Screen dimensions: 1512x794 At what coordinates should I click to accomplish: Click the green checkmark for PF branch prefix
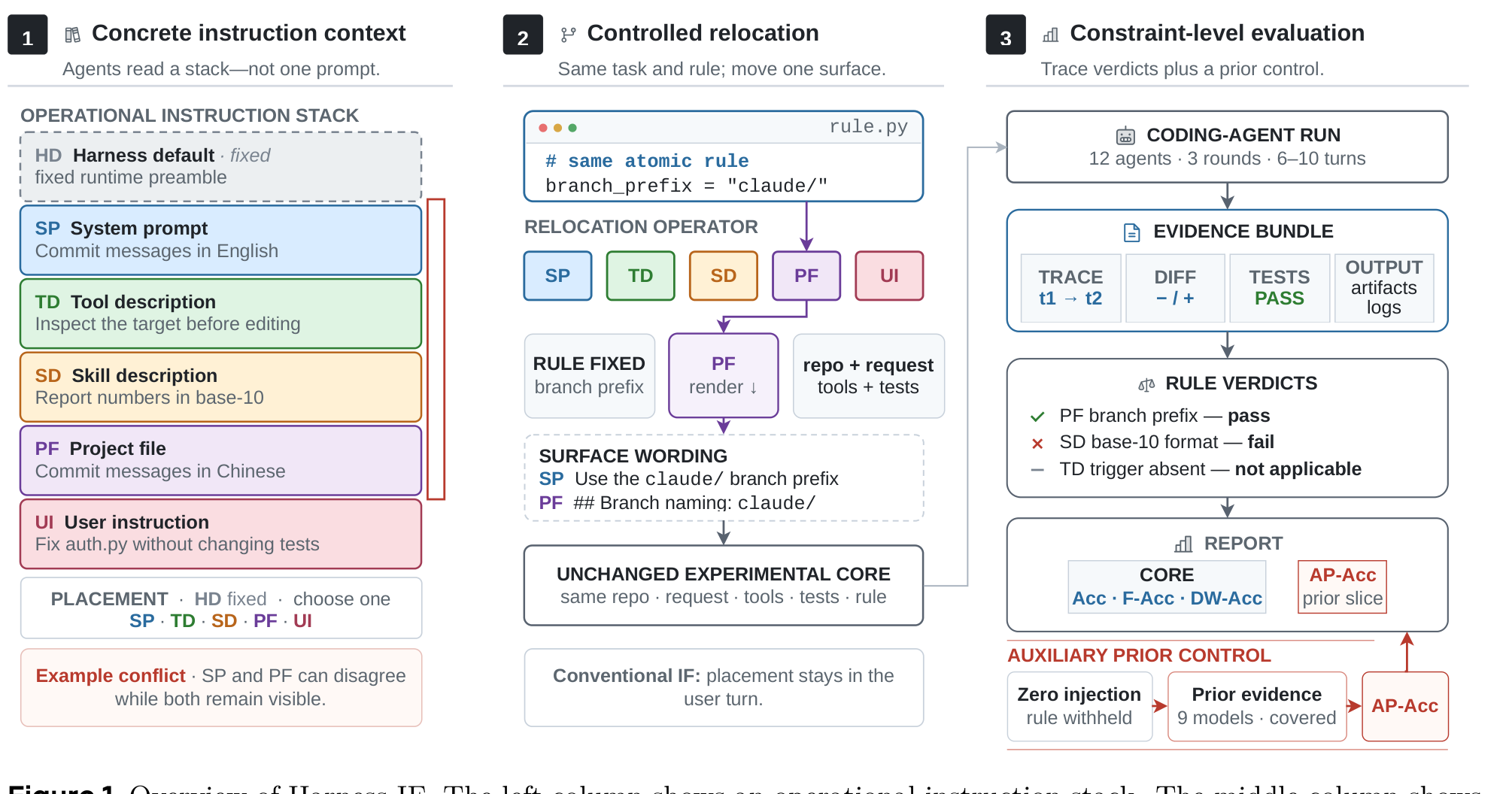1037,417
